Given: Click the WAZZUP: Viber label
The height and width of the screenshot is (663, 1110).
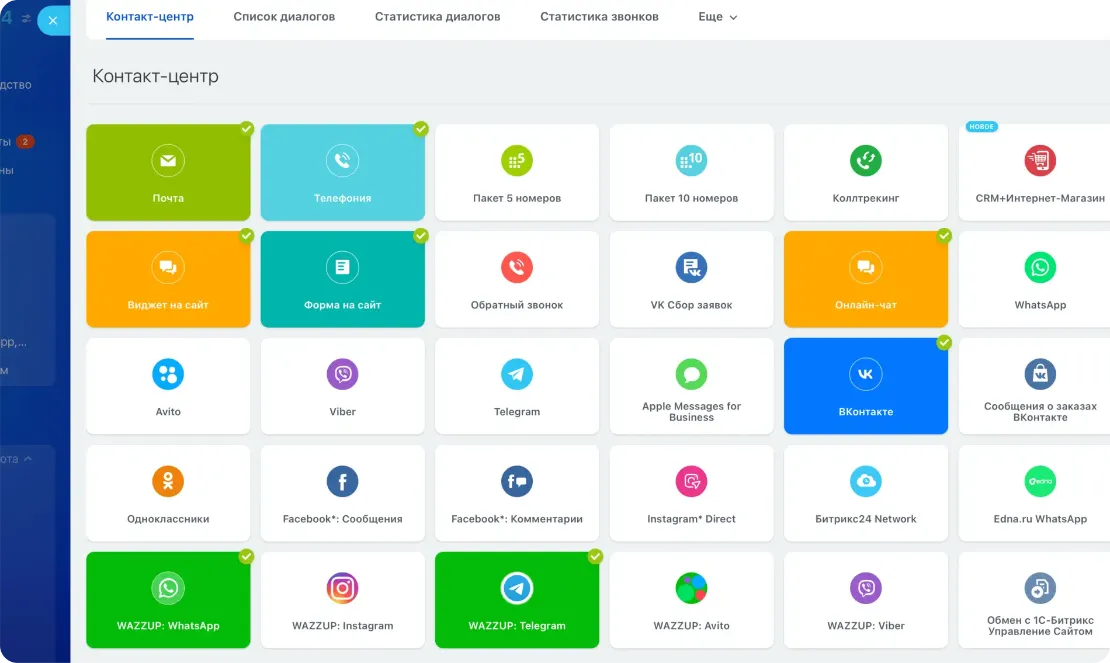Looking at the screenshot, I should tap(866, 625).
